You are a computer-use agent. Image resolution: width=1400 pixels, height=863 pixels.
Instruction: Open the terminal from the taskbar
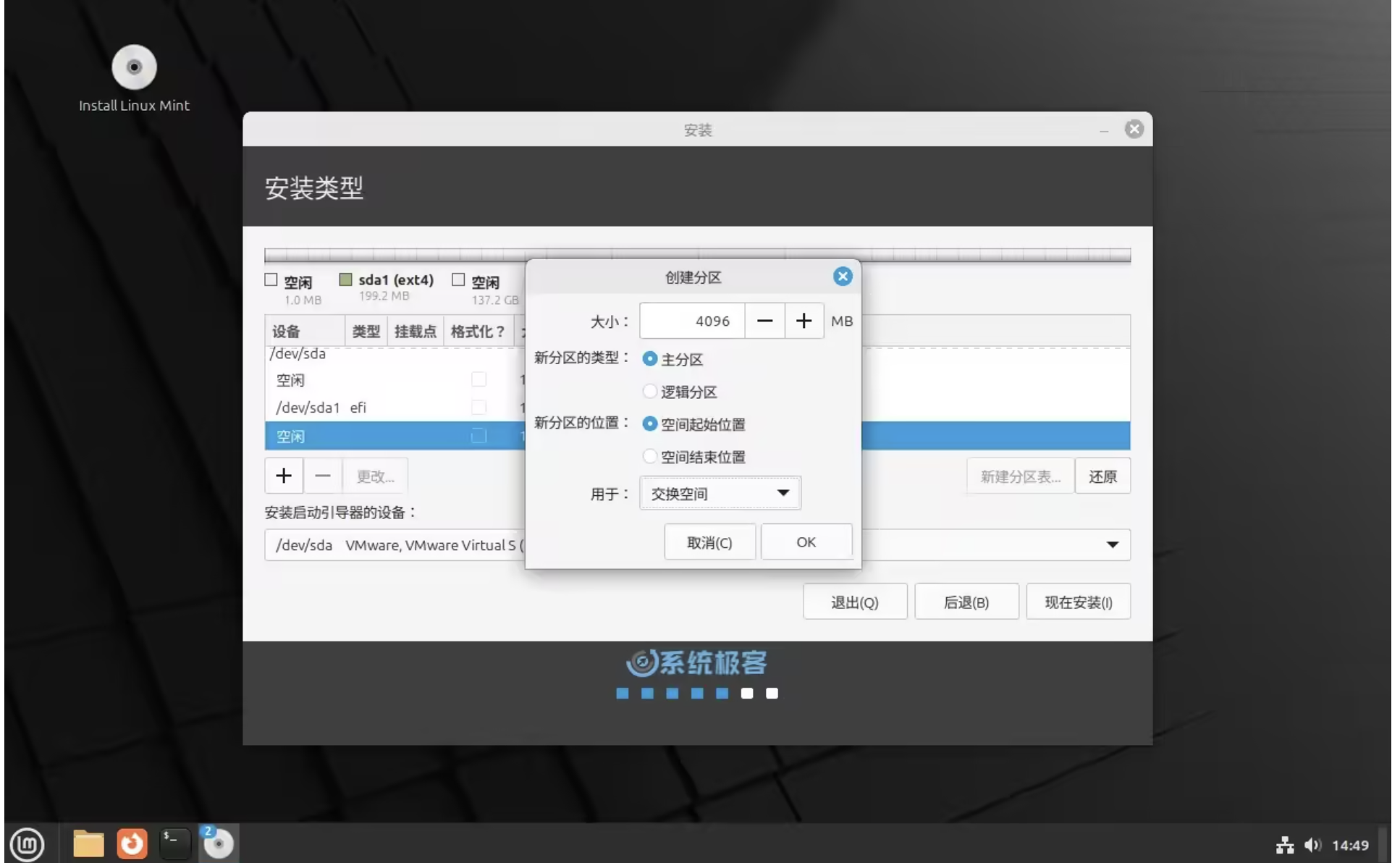(x=174, y=843)
